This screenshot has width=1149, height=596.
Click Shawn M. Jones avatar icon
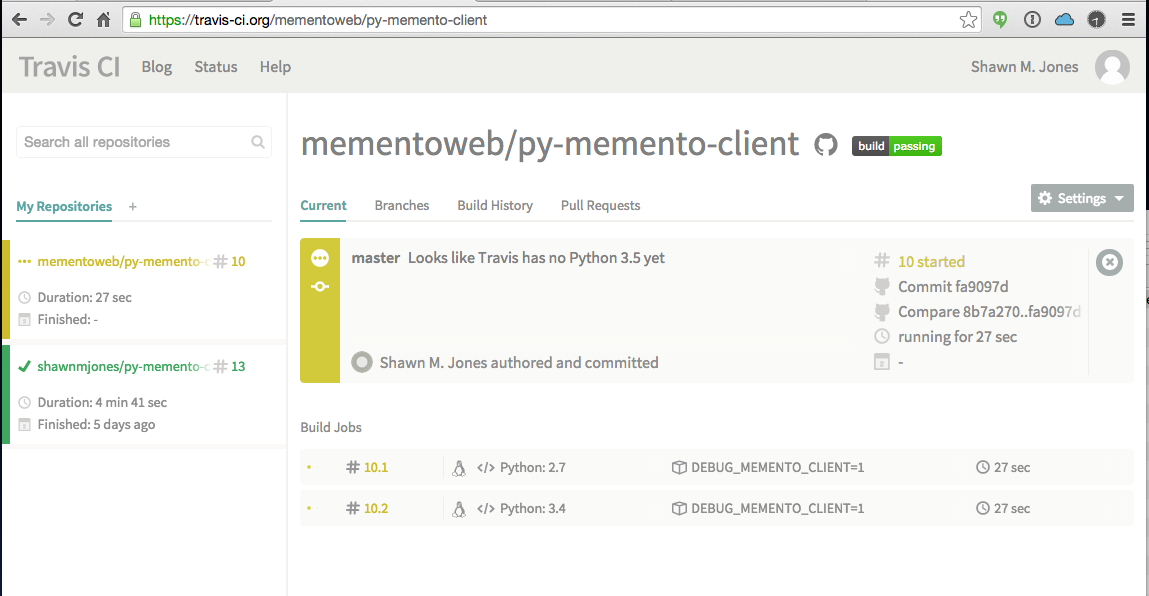pyautogui.click(x=1112, y=67)
